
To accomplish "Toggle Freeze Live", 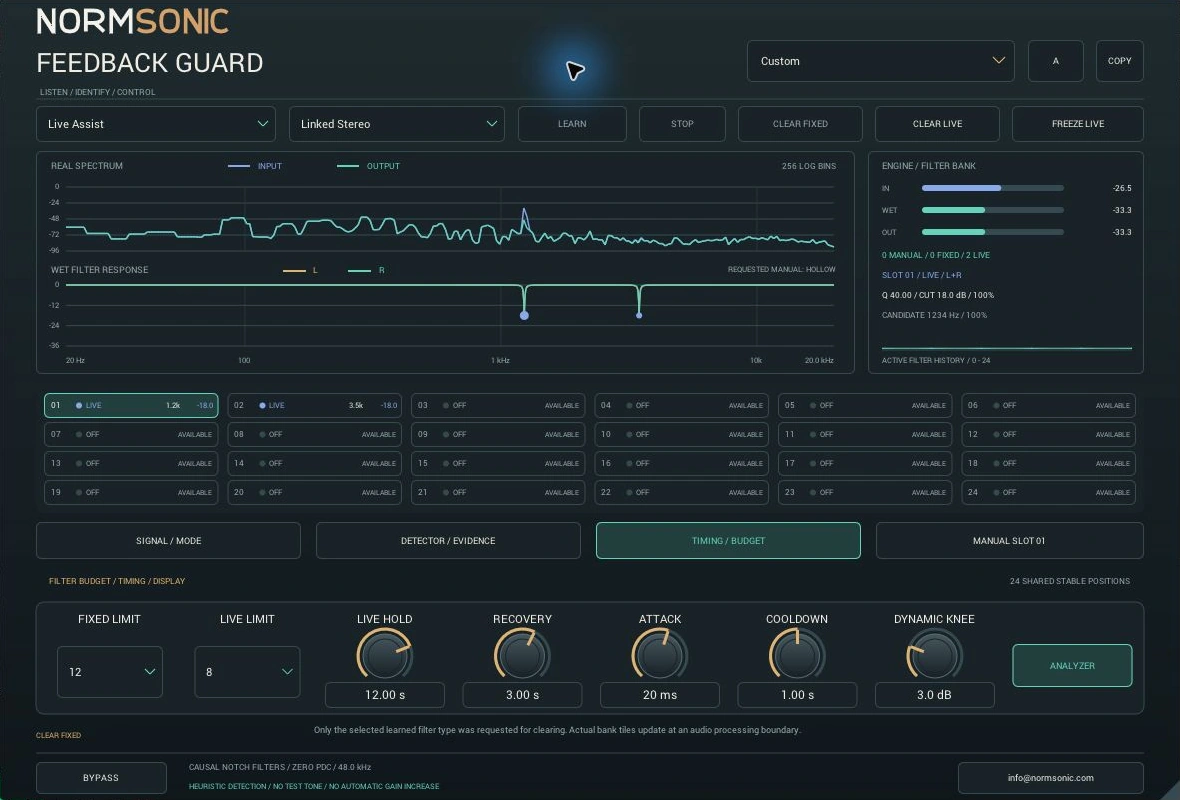I will [x=1078, y=123].
